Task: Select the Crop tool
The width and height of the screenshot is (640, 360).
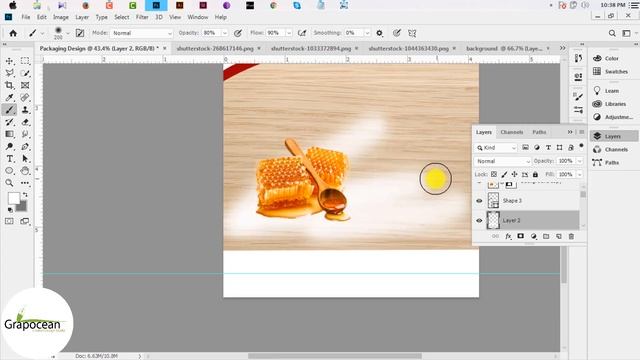Action: (x=9, y=85)
